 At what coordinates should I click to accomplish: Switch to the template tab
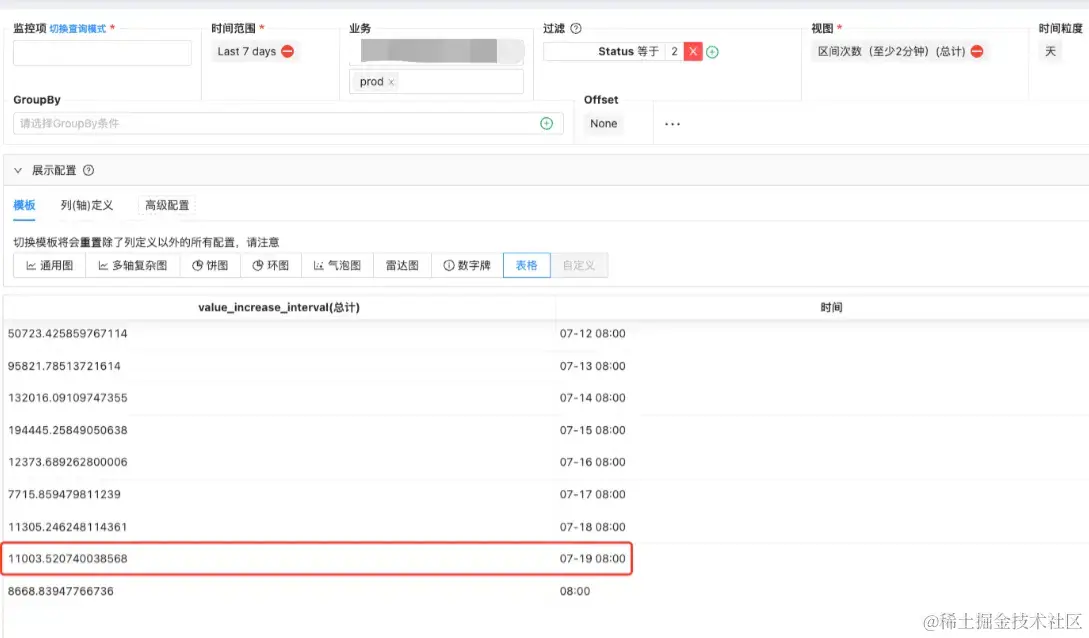point(24,205)
